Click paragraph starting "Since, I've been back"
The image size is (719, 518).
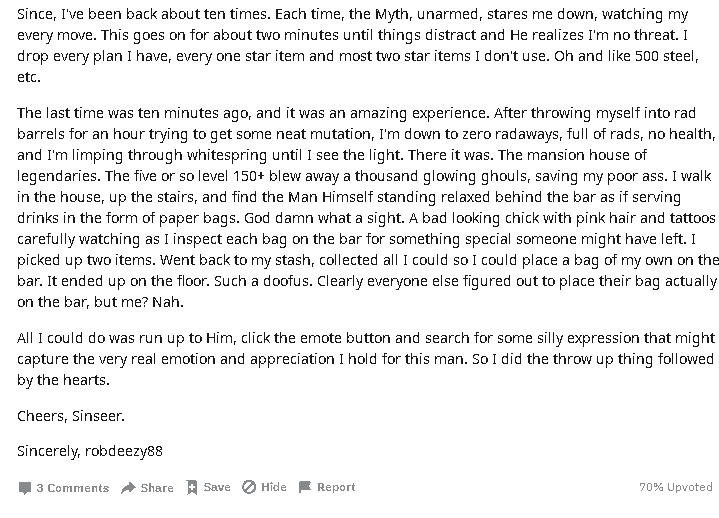(x=358, y=45)
